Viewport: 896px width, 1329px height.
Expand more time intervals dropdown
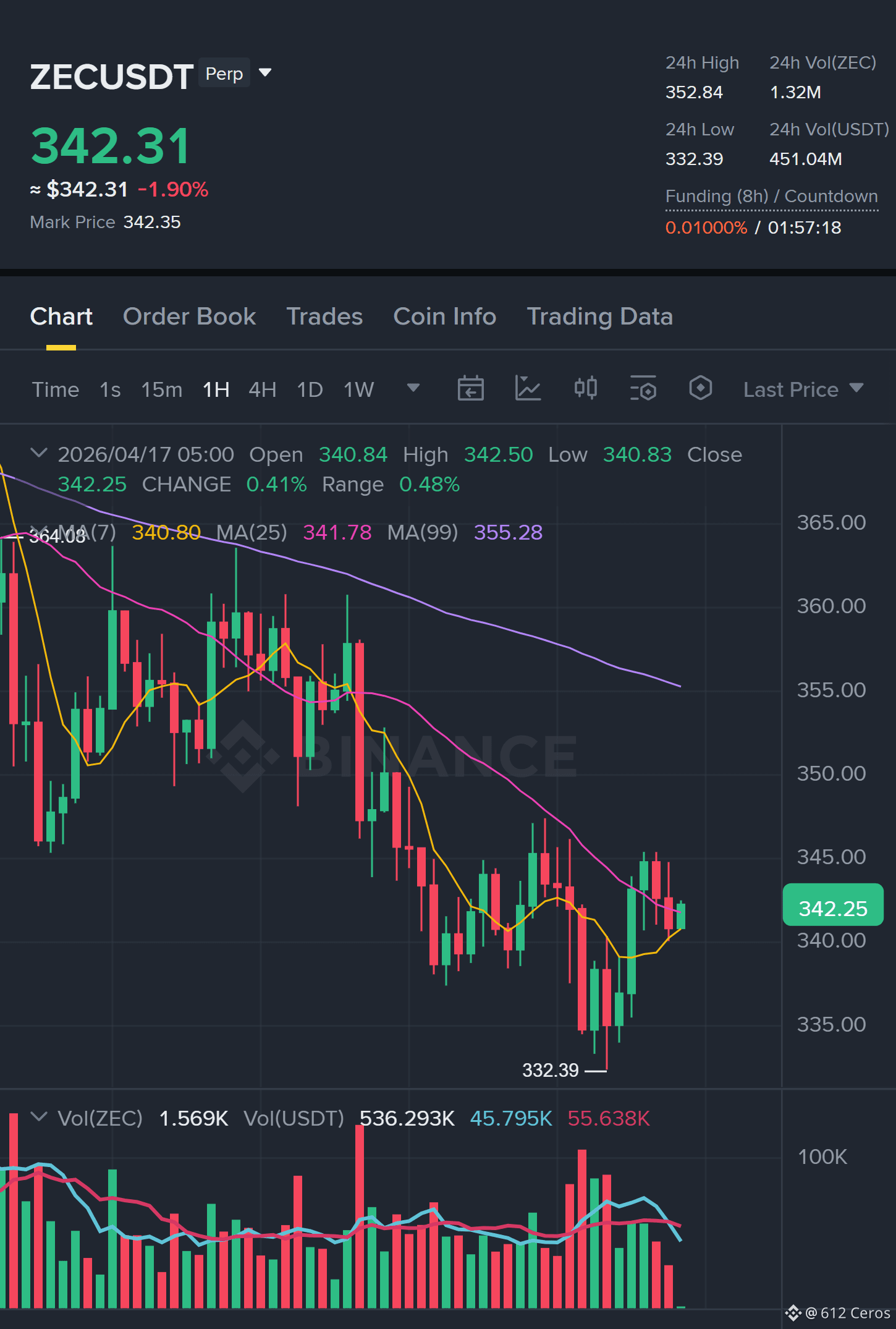click(x=413, y=388)
